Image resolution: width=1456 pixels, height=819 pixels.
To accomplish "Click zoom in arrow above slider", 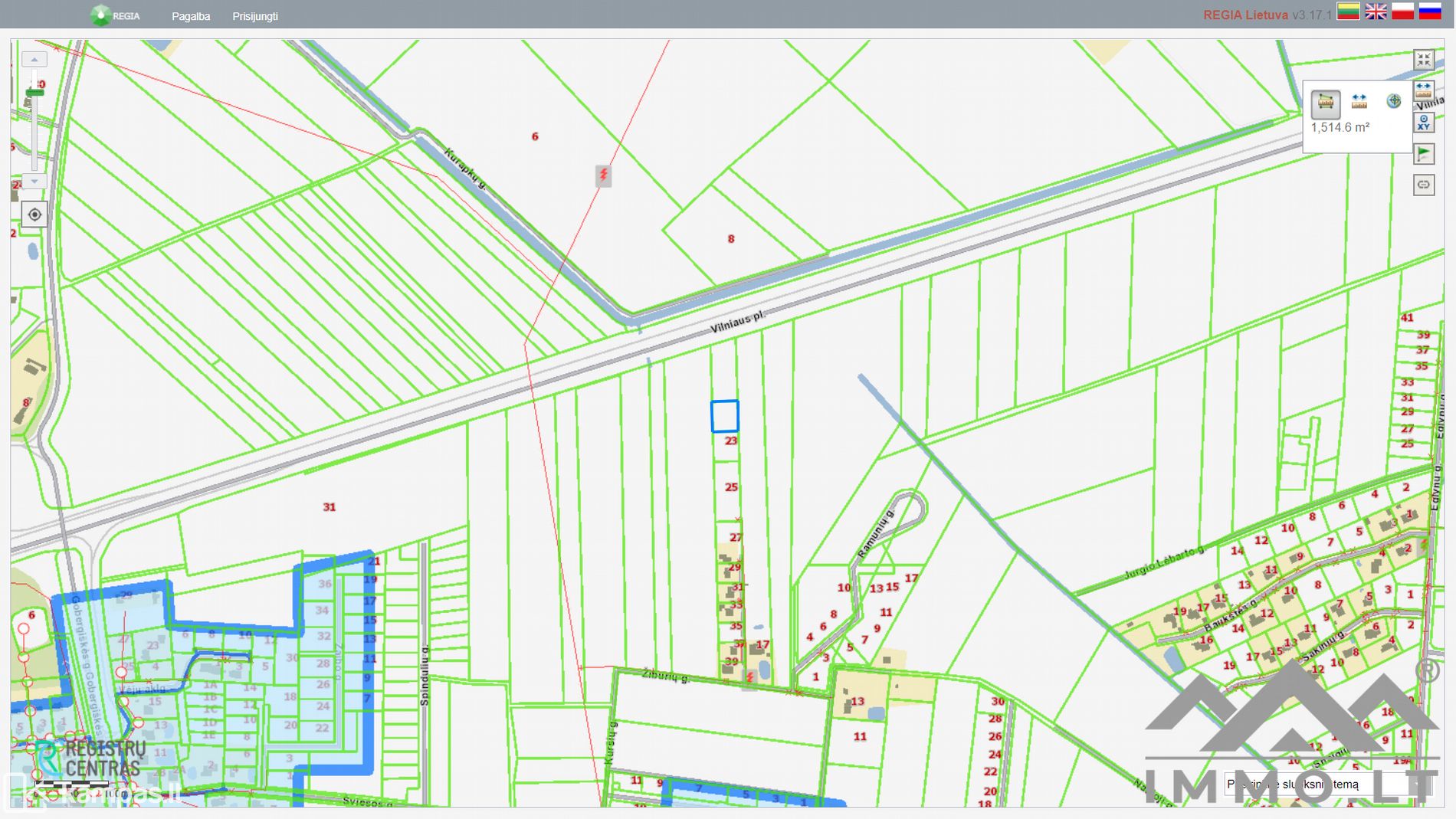I will pyautogui.click(x=34, y=60).
